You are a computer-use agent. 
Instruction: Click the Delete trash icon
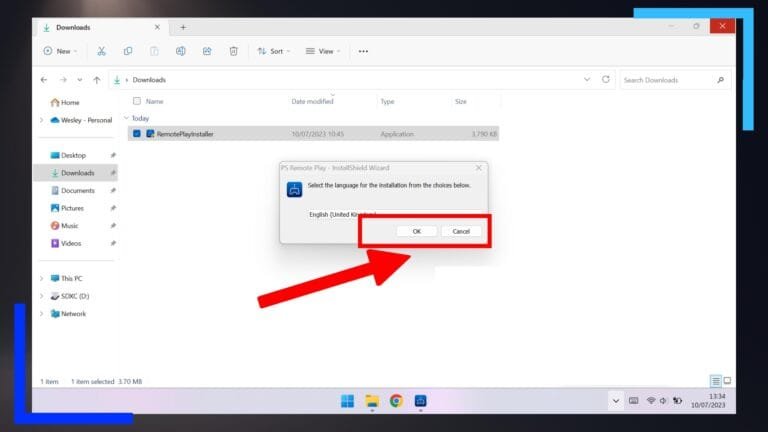click(234, 51)
